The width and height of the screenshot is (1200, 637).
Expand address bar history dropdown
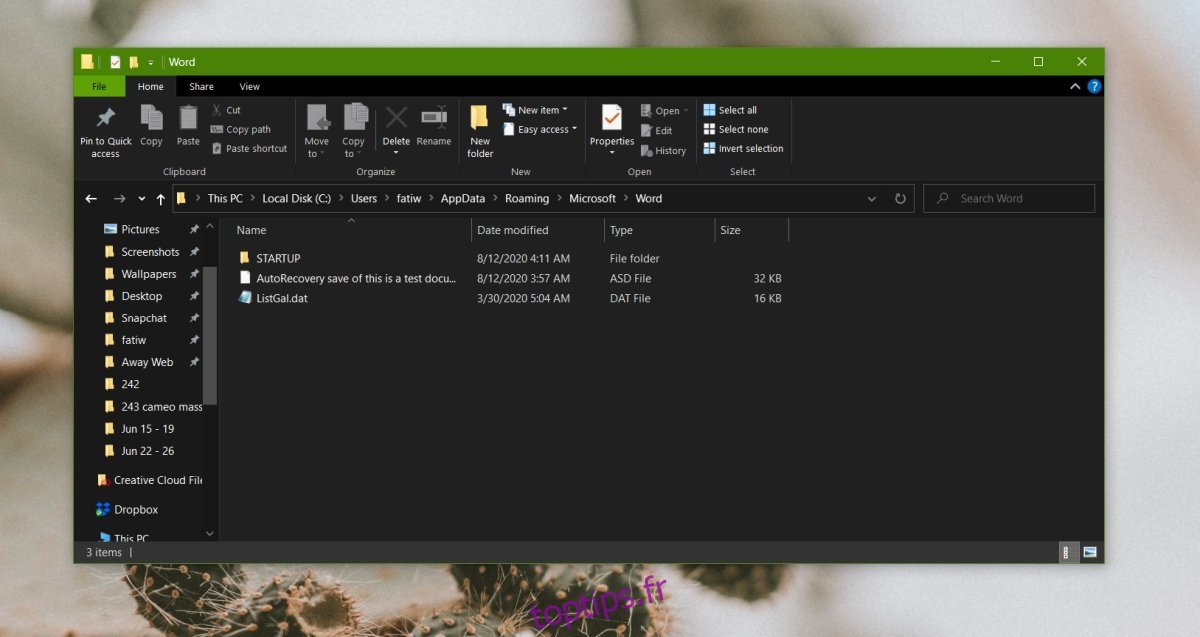872,198
